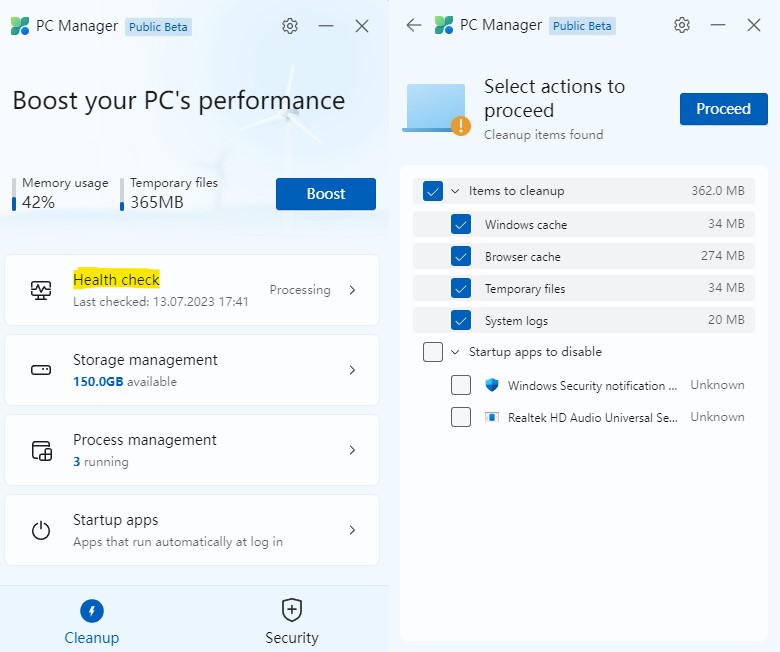Click the Public Beta badge in left window
780x652 pixels.
(158, 27)
